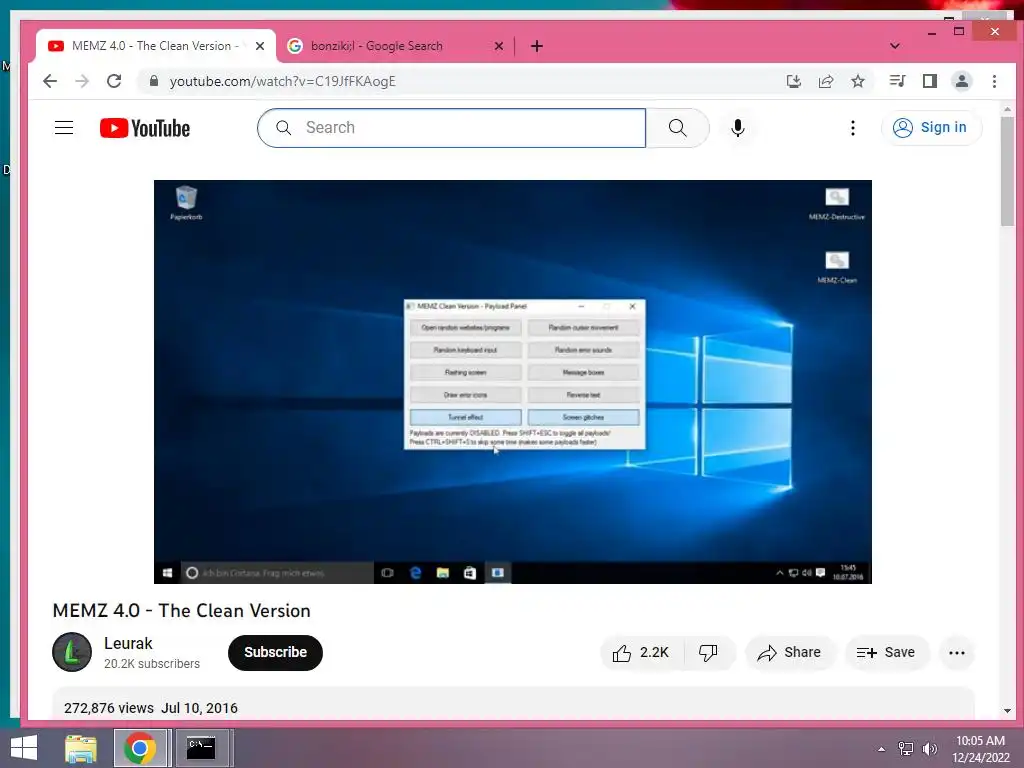Open Command Prompt taskbar icon
This screenshot has height=768, width=1024.
coord(201,748)
